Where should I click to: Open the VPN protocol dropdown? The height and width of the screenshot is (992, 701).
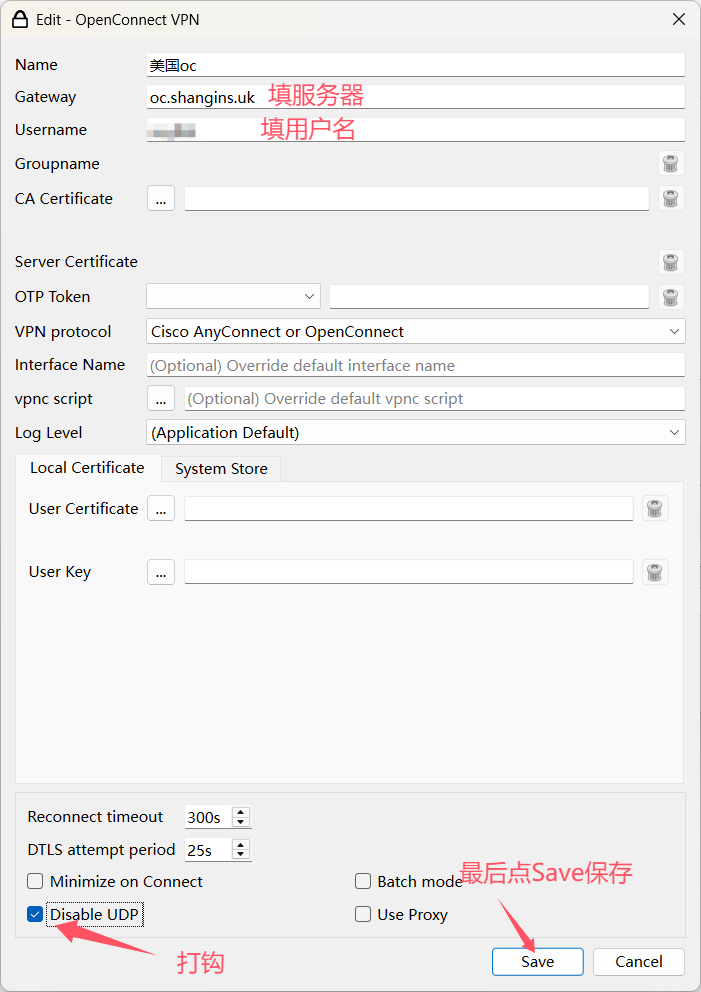(x=415, y=331)
